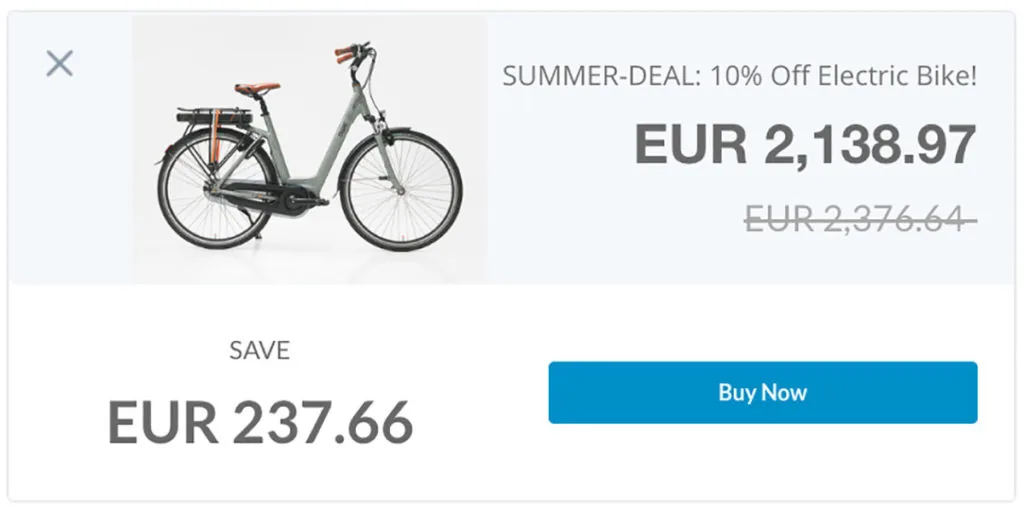Image resolution: width=1024 pixels, height=509 pixels.
Task: Click the crossed-out original price EUR 2,376.64
Action: (x=861, y=219)
